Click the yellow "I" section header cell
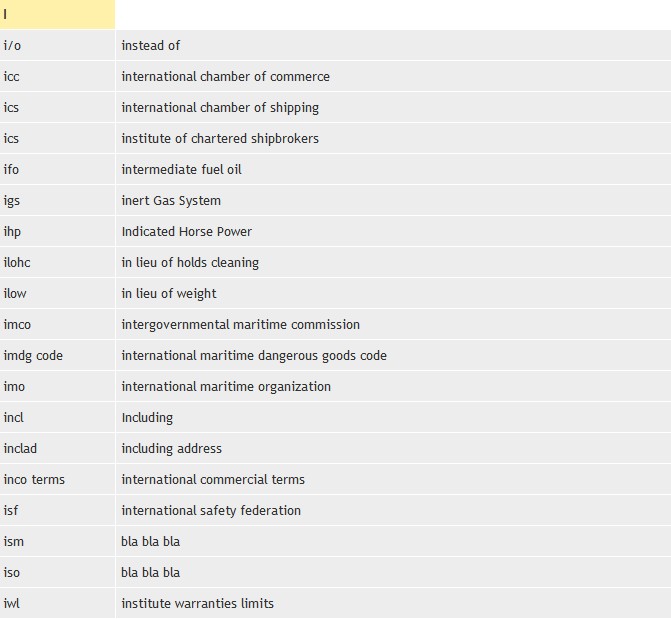 57,14
